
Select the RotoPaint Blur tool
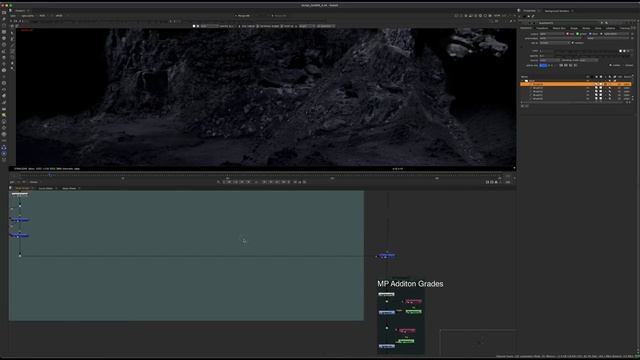coord(12,63)
